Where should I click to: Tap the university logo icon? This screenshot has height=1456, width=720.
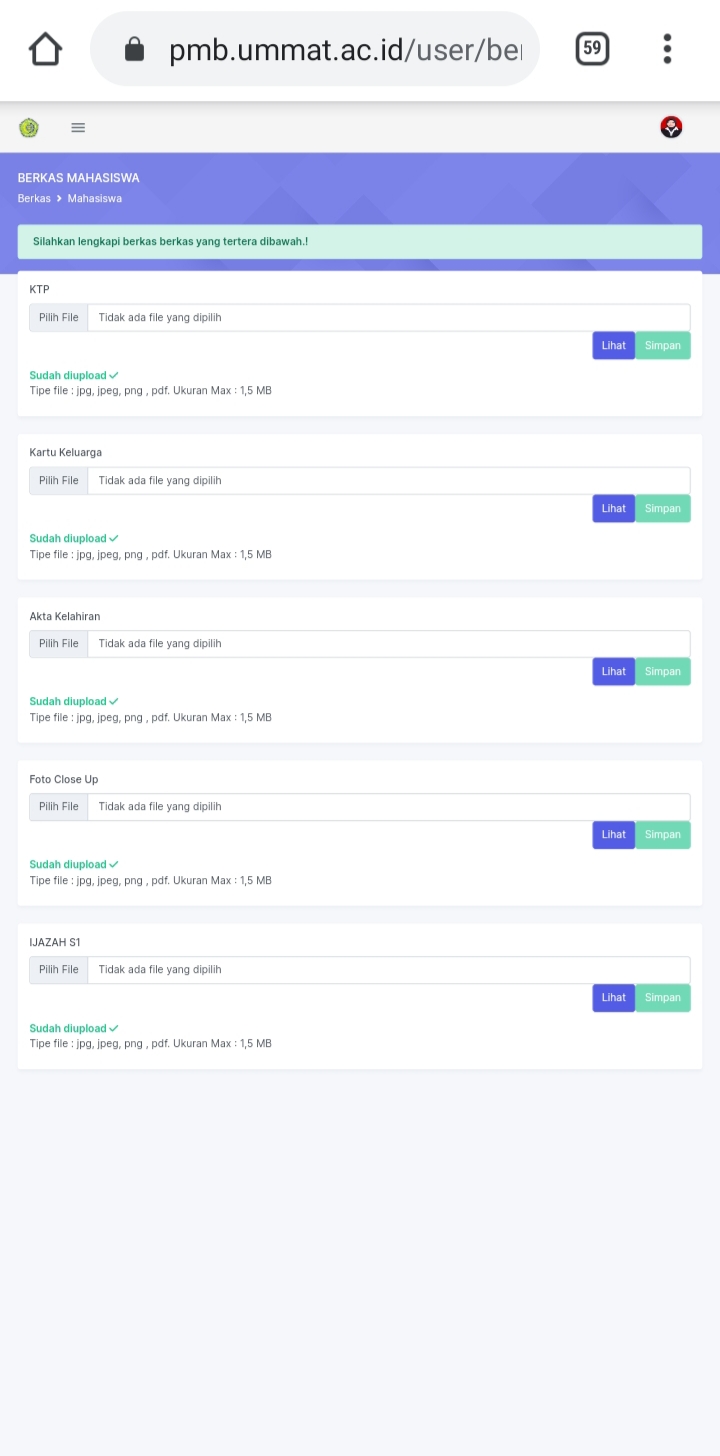29,128
